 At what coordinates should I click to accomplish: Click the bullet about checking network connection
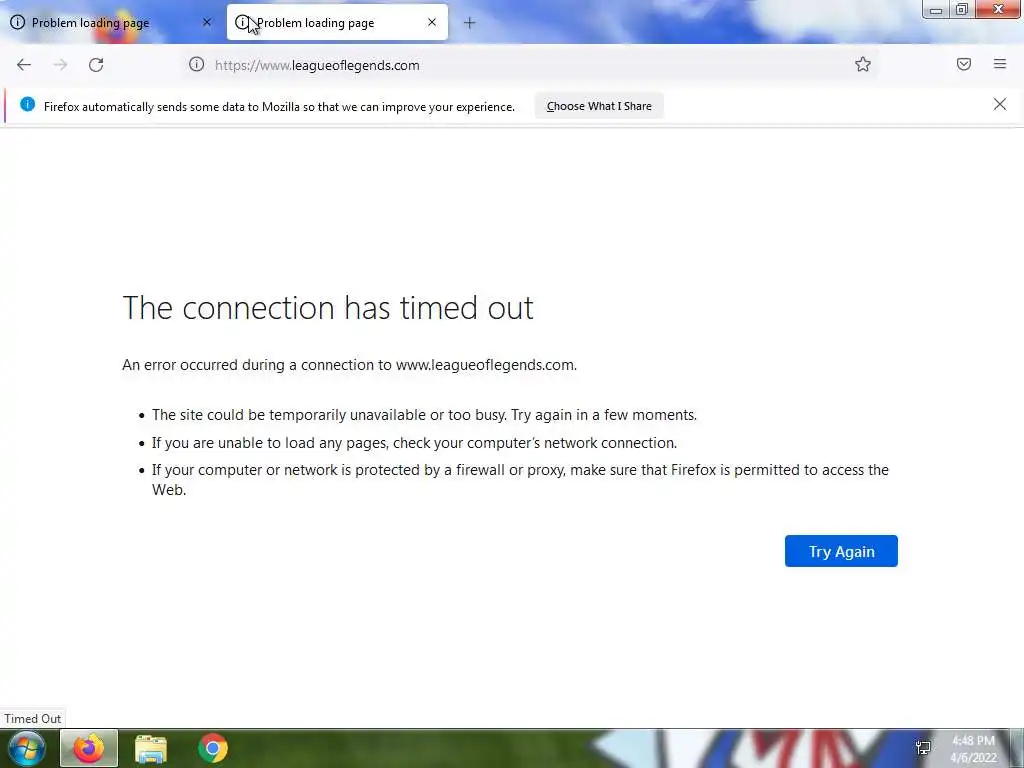pyautogui.click(x=414, y=443)
